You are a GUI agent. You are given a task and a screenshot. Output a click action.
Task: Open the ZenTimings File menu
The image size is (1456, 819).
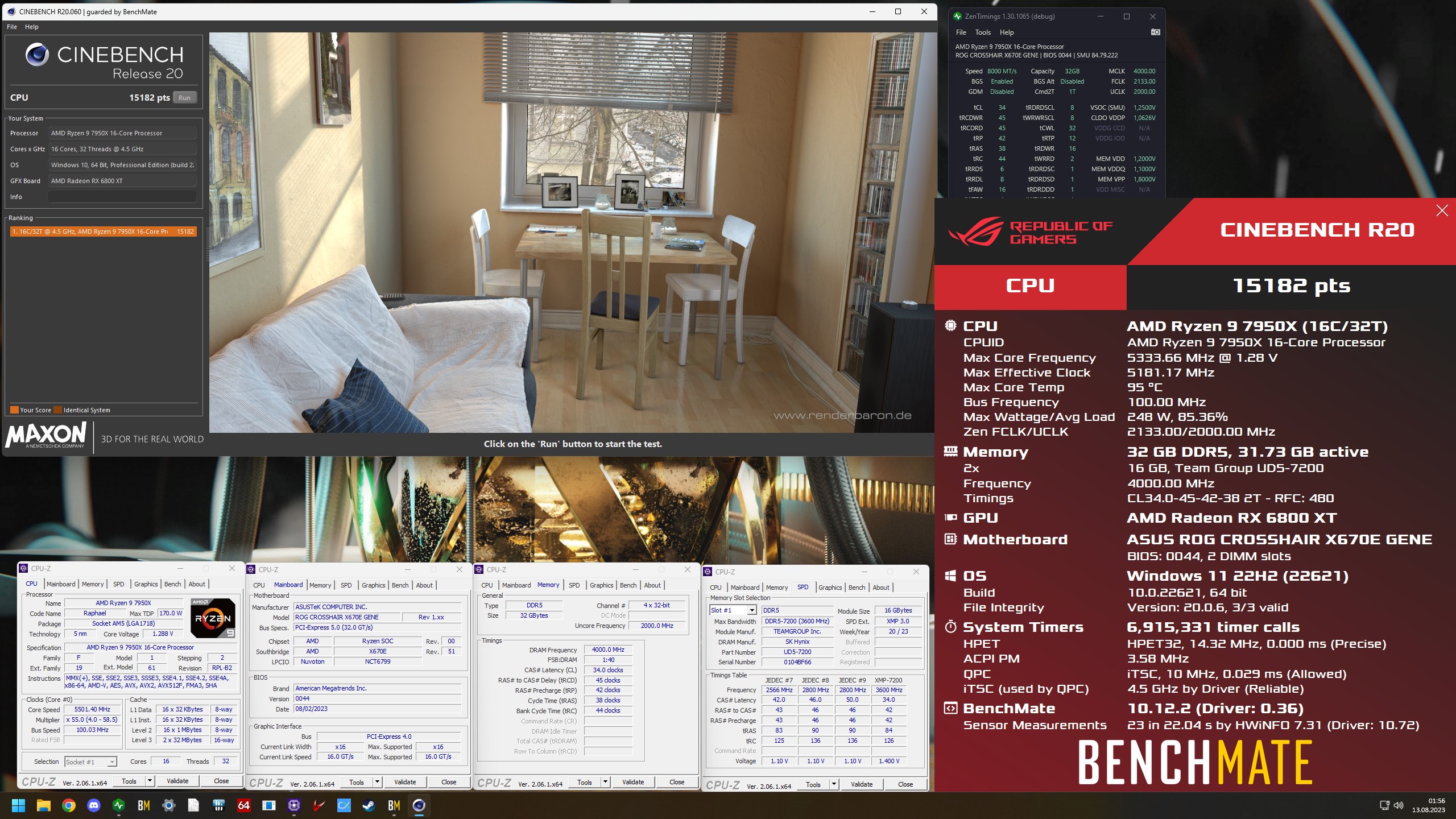[x=961, y=32]
